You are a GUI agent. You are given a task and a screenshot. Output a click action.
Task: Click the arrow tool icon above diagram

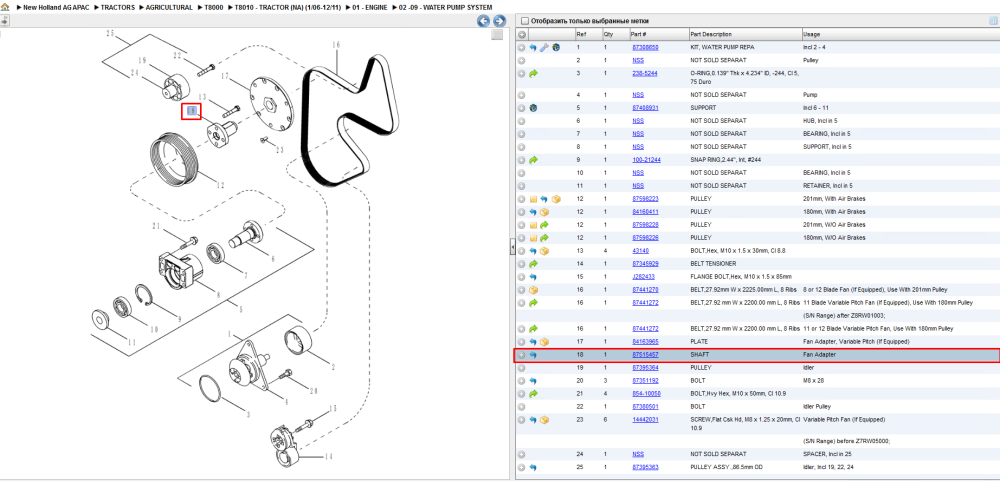[x=4, y=20]
